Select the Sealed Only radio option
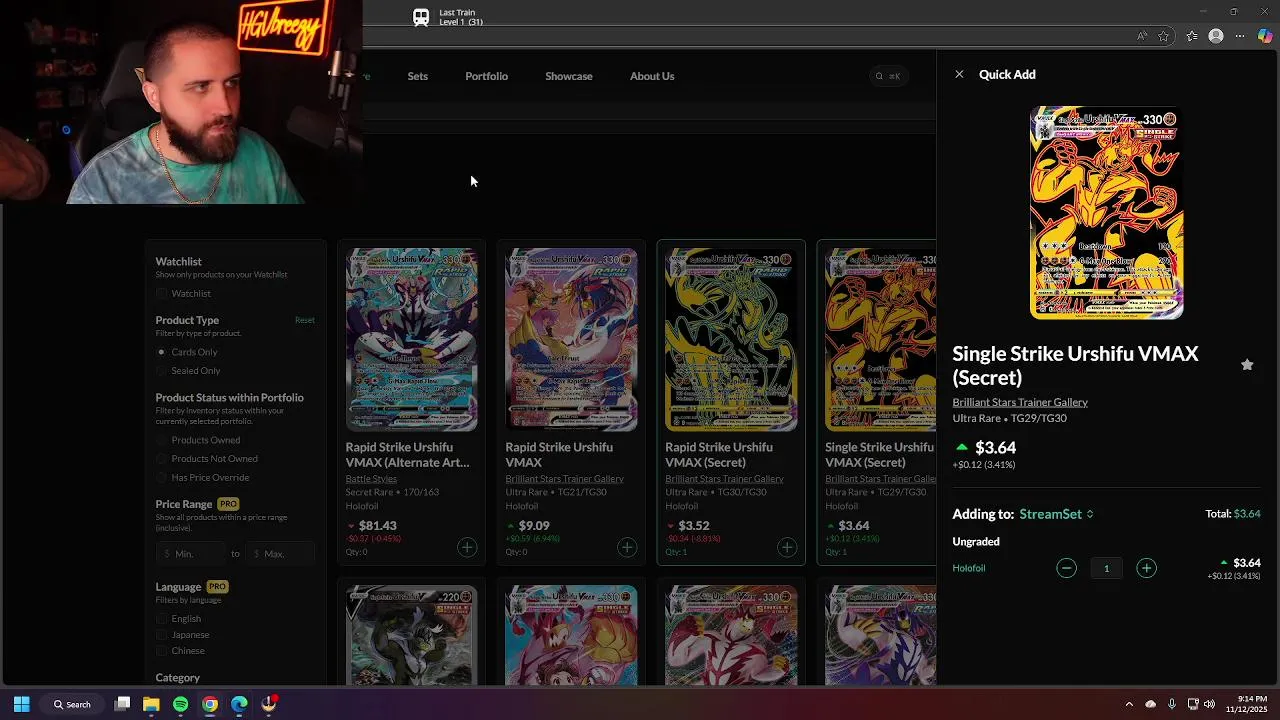Viewport: 1280px width, 720px height. pyautogui.click(x=161, y=371)
